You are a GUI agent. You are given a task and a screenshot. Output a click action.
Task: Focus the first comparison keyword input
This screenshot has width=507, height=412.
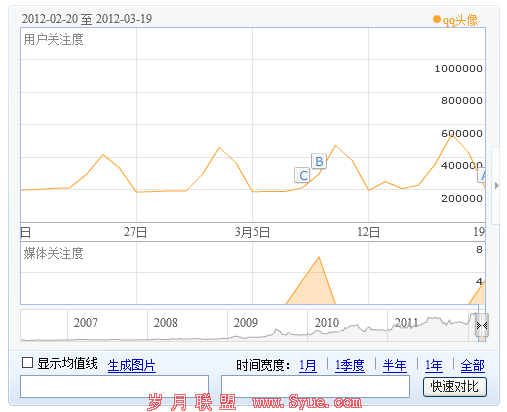[x=114, y=386]
